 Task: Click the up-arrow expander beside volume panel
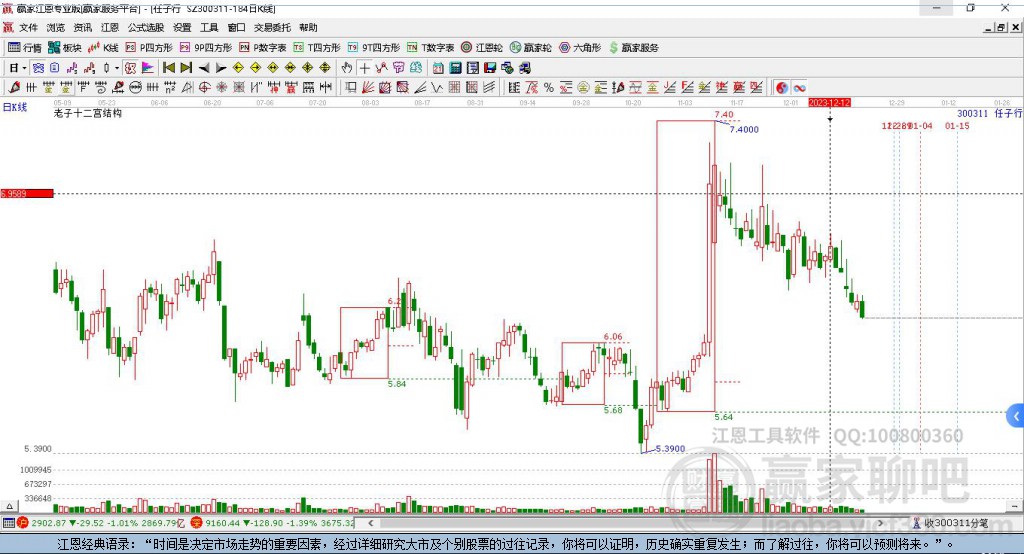9,506
